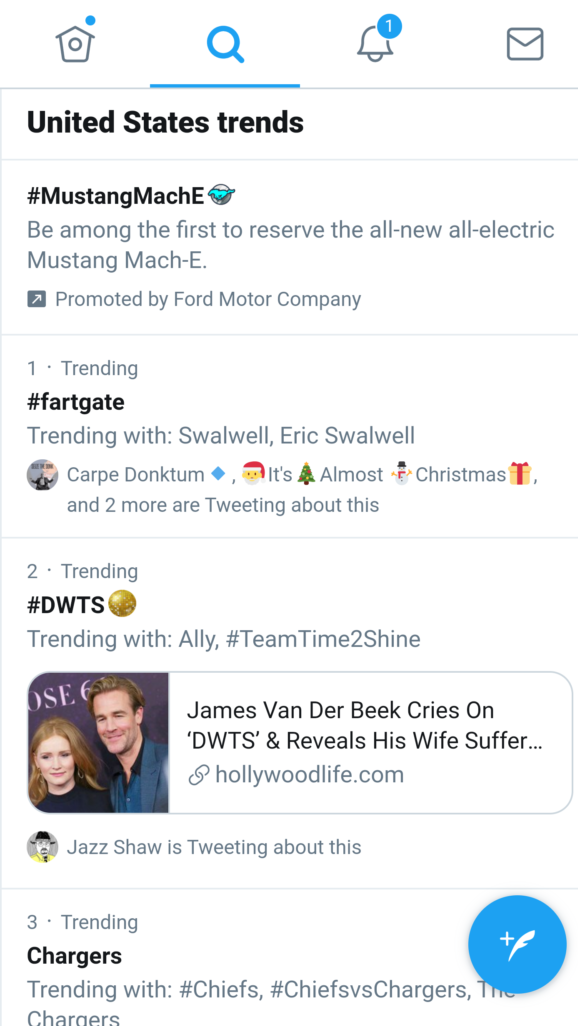Open the #MustangMachE promoted trend
This screenshot has width=578, height=1026.
pos(131,196)
